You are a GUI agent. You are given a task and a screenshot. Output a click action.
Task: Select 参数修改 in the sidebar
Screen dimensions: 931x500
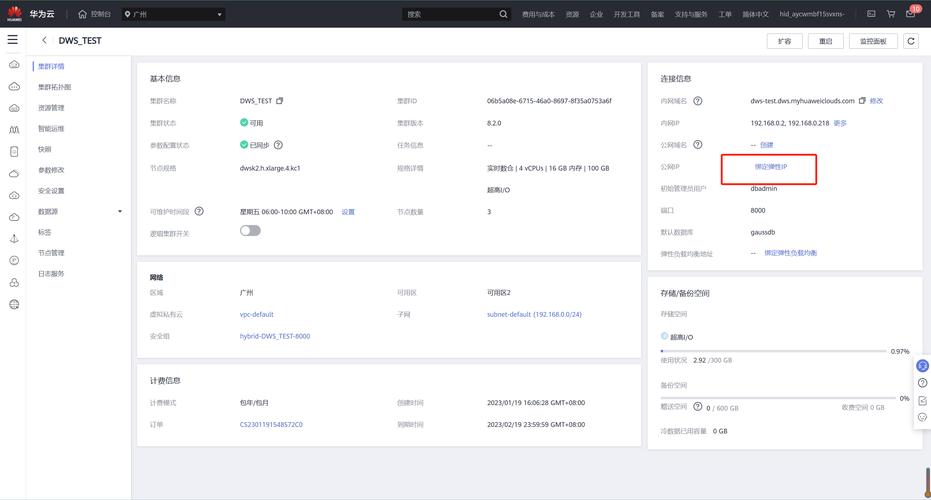click(51, 170)
